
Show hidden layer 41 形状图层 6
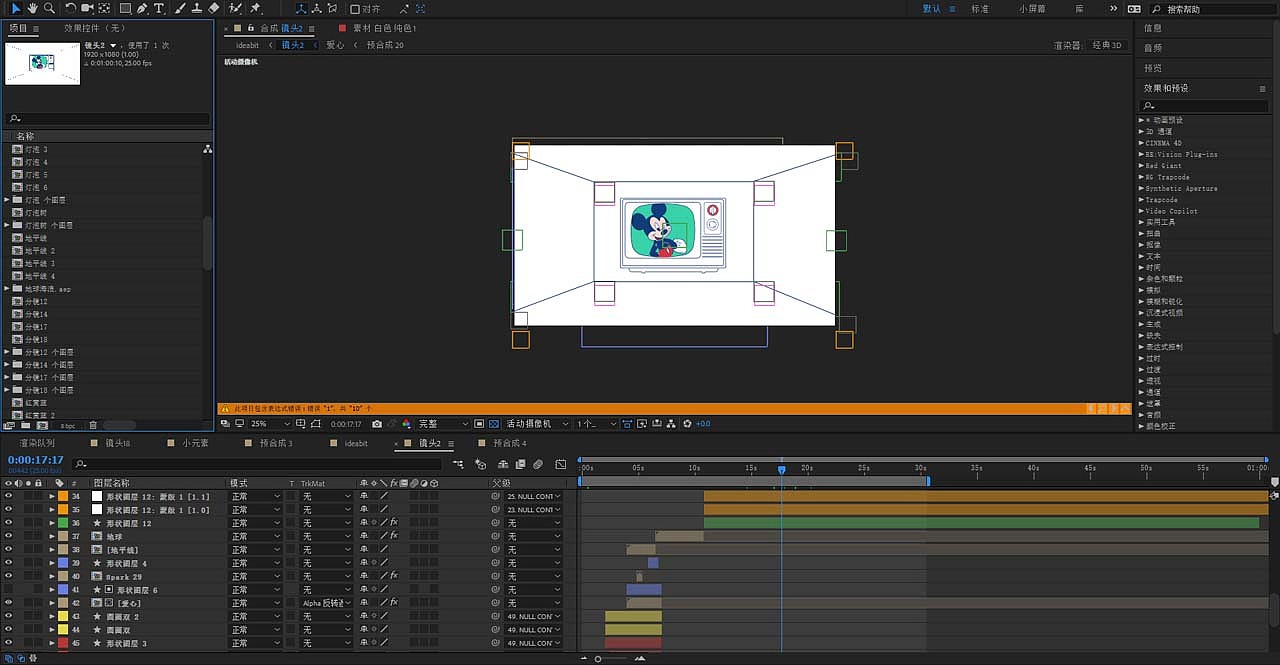point(8,590)
